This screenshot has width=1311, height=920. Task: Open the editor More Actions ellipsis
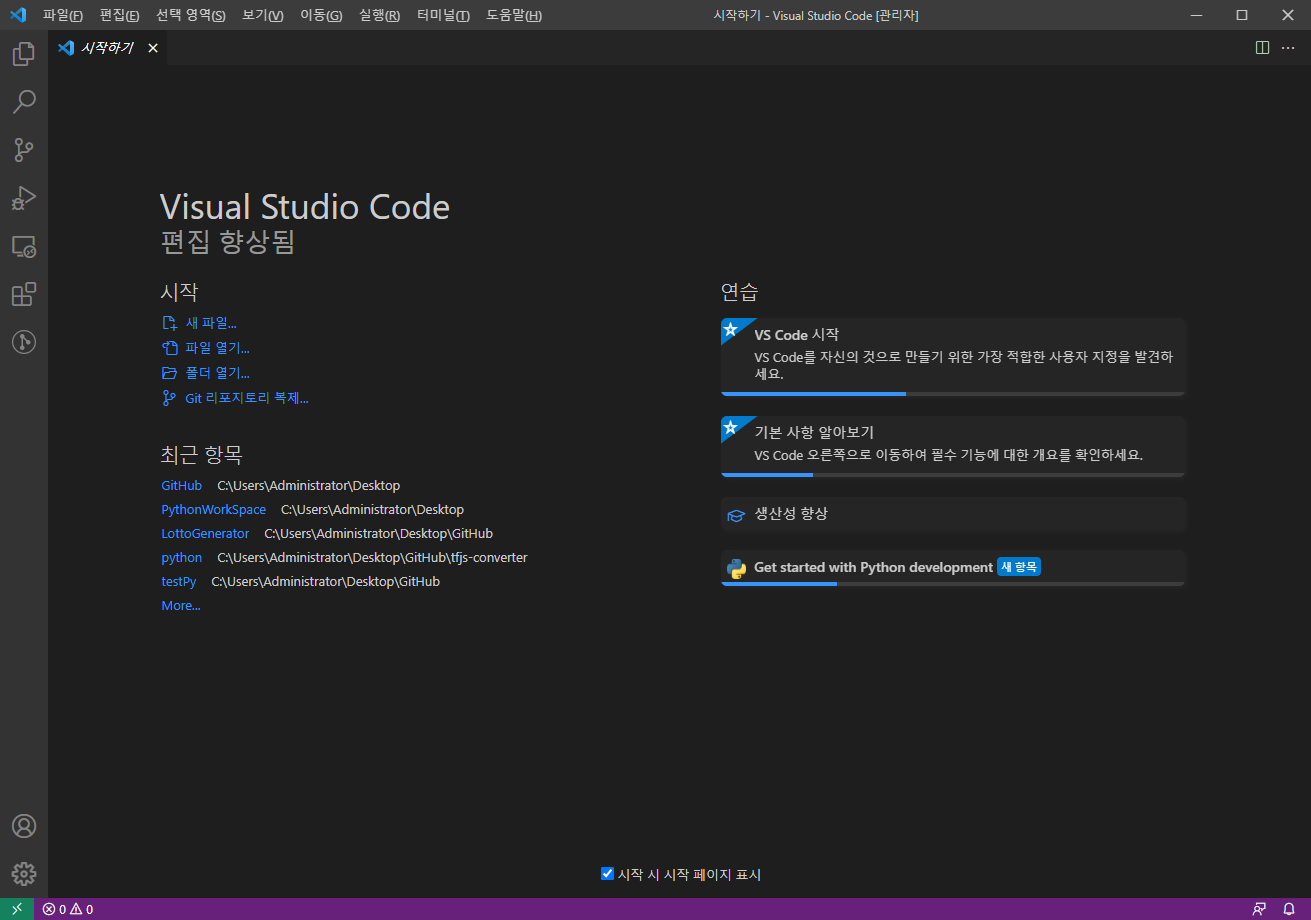coord(1288,48)
